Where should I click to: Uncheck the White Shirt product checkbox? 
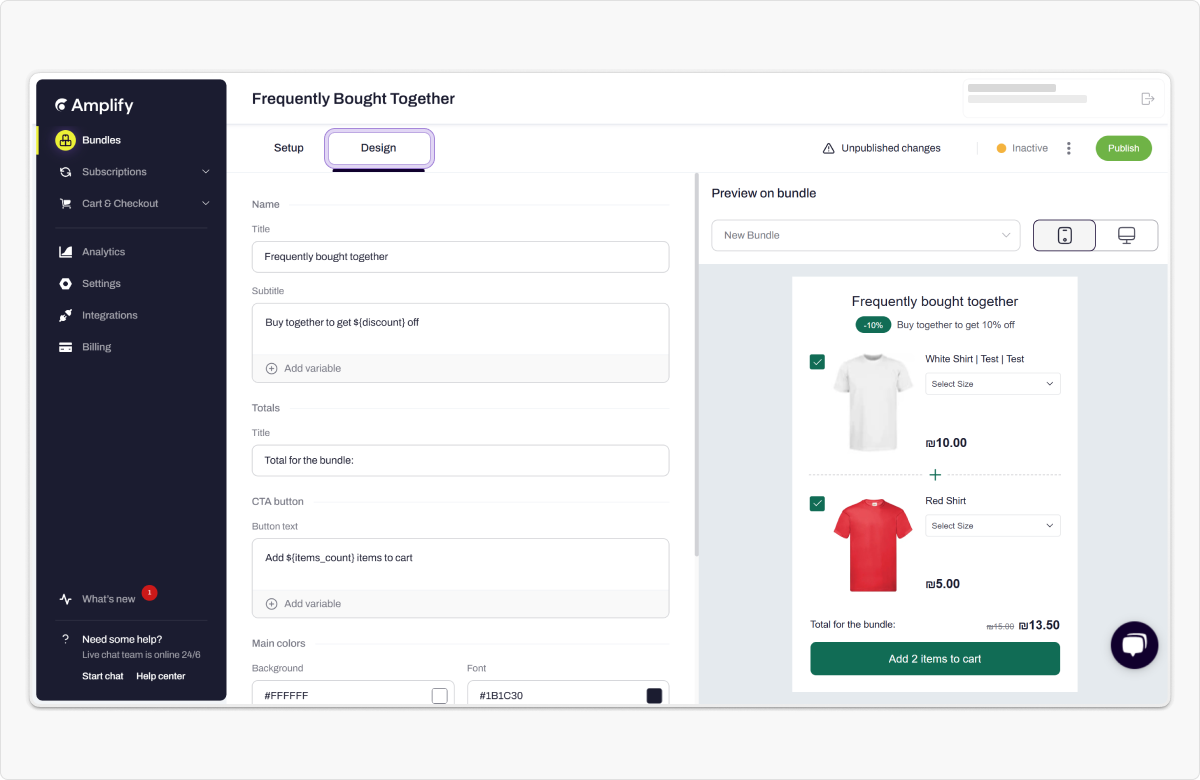pos(817,362)
